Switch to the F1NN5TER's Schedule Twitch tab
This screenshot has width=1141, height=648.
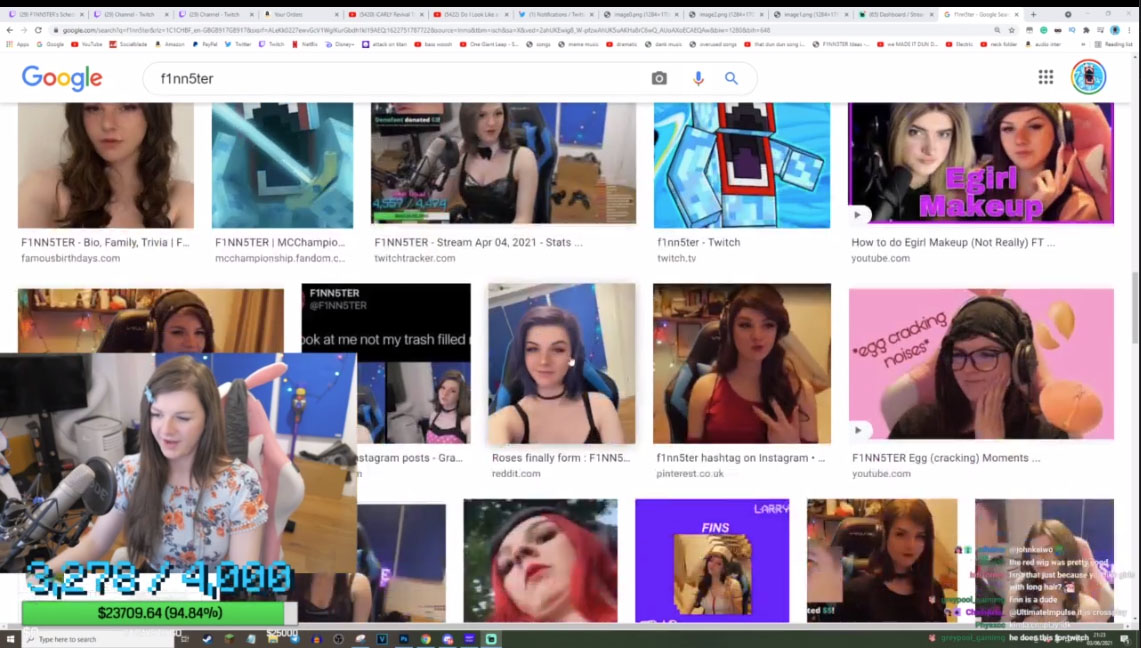45,14
